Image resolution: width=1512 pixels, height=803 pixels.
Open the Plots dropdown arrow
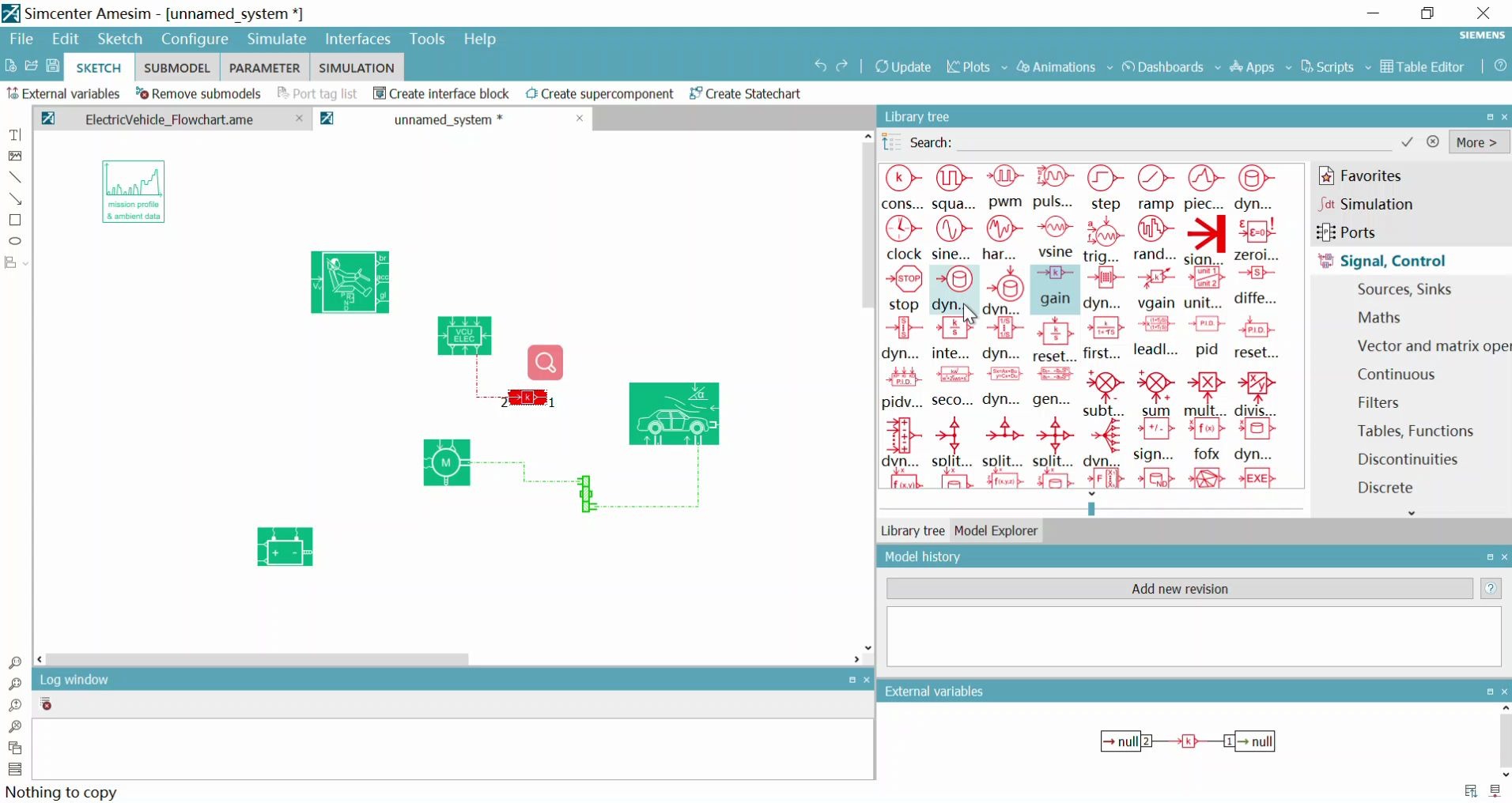(x=1004, y=68)
